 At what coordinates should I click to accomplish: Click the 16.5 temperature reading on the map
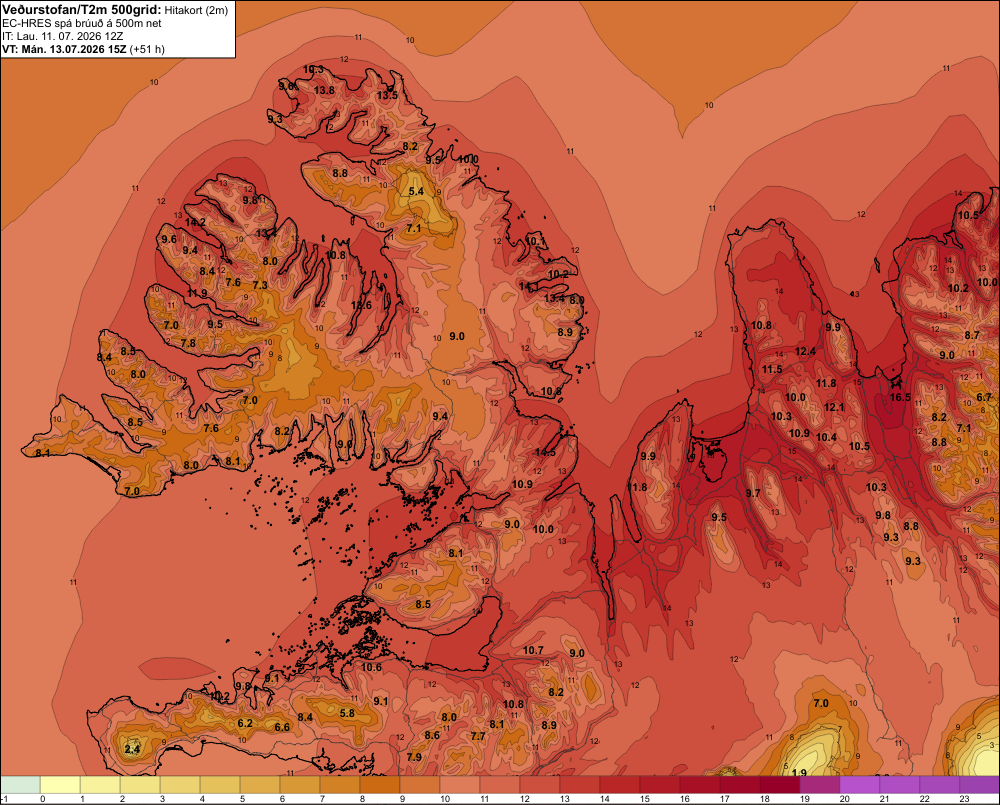[900, 397]
